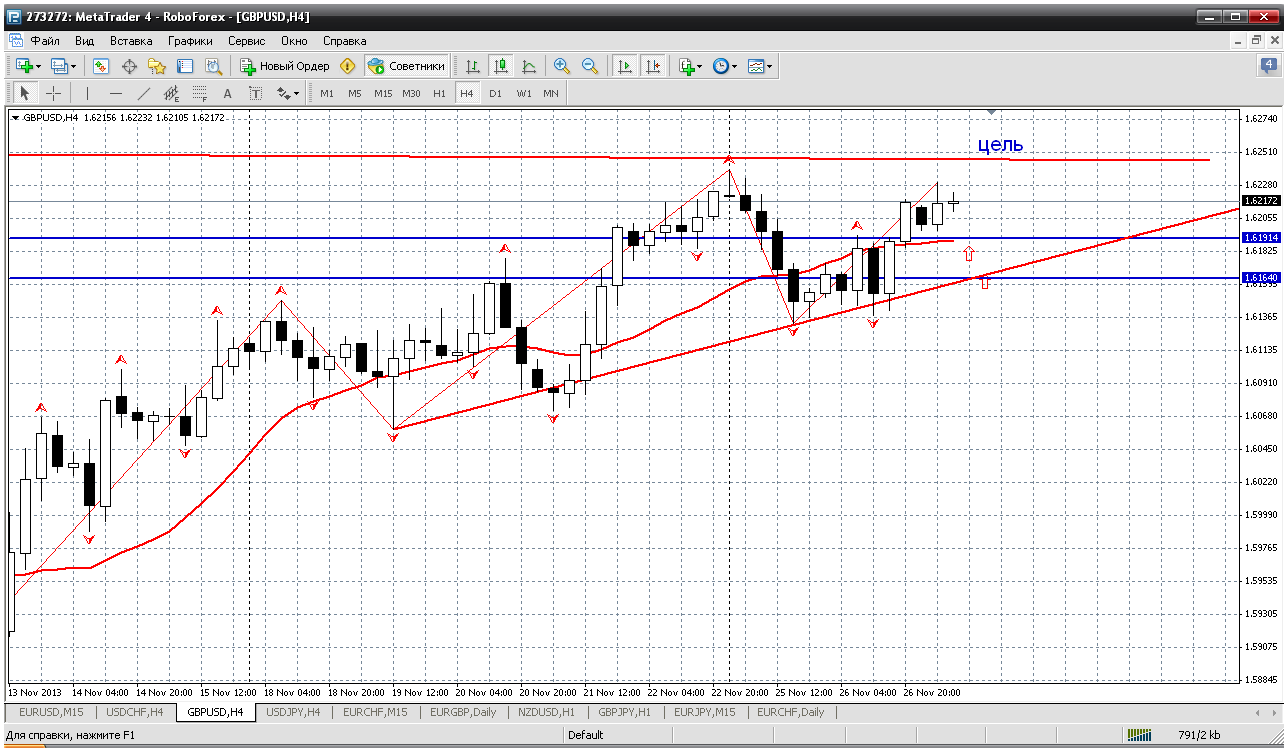Select the Equidistant Channel tool
This screenshot has height=748, width=1288.
(172, 93)
